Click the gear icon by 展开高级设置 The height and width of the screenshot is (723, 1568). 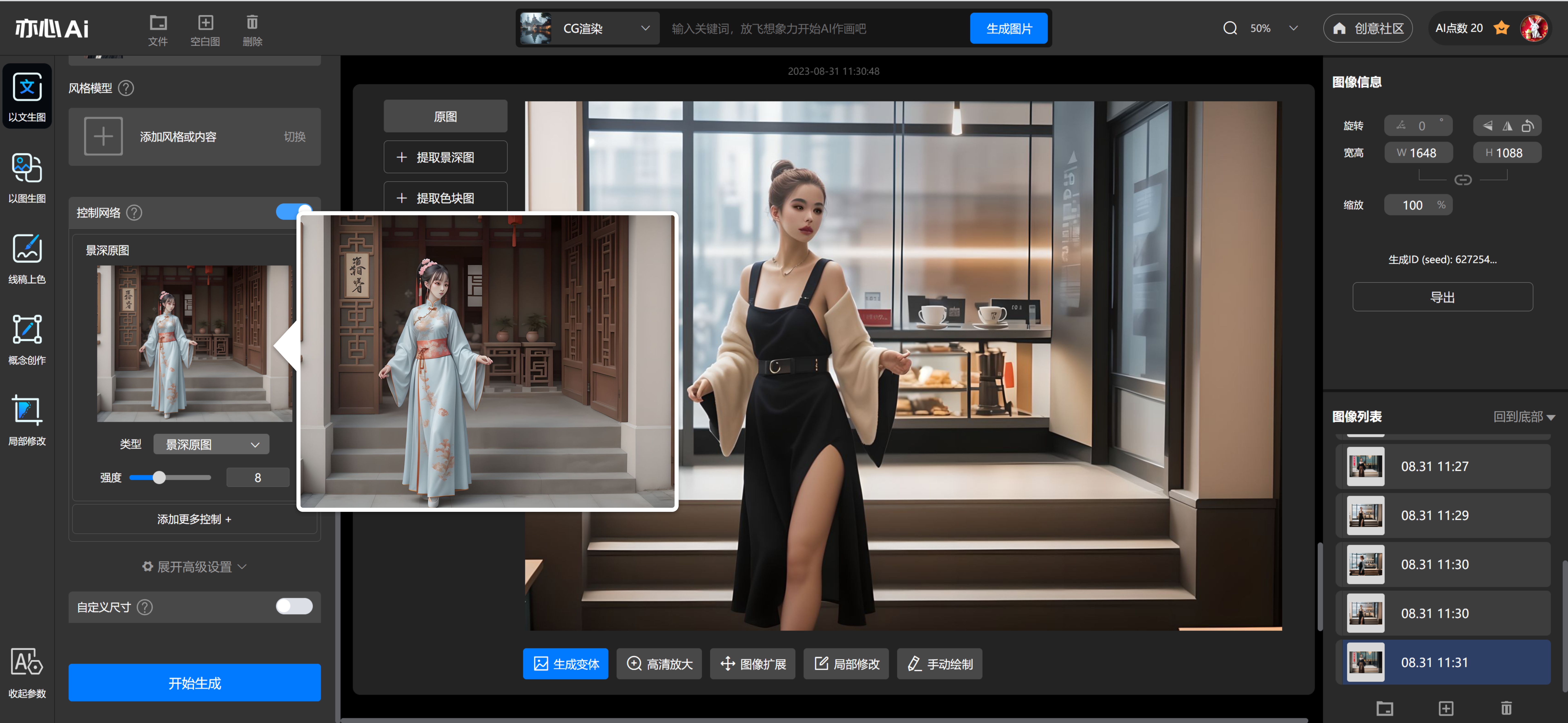(x=147, y=567)
